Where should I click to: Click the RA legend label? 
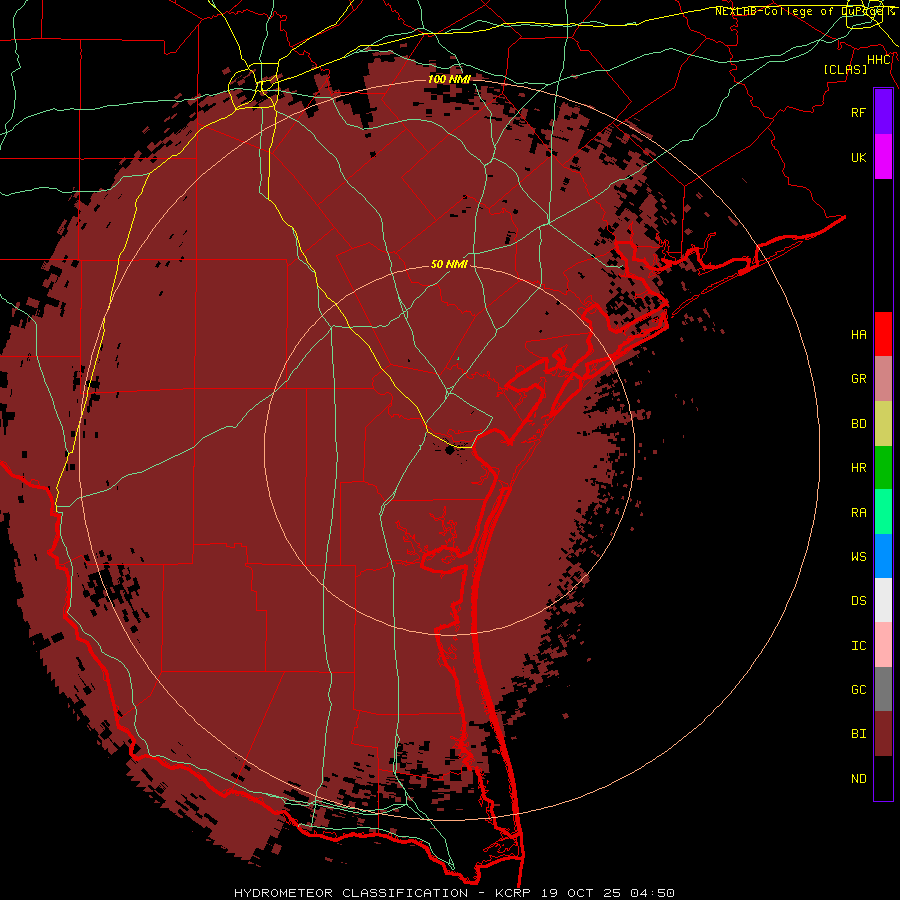point(858,513)
